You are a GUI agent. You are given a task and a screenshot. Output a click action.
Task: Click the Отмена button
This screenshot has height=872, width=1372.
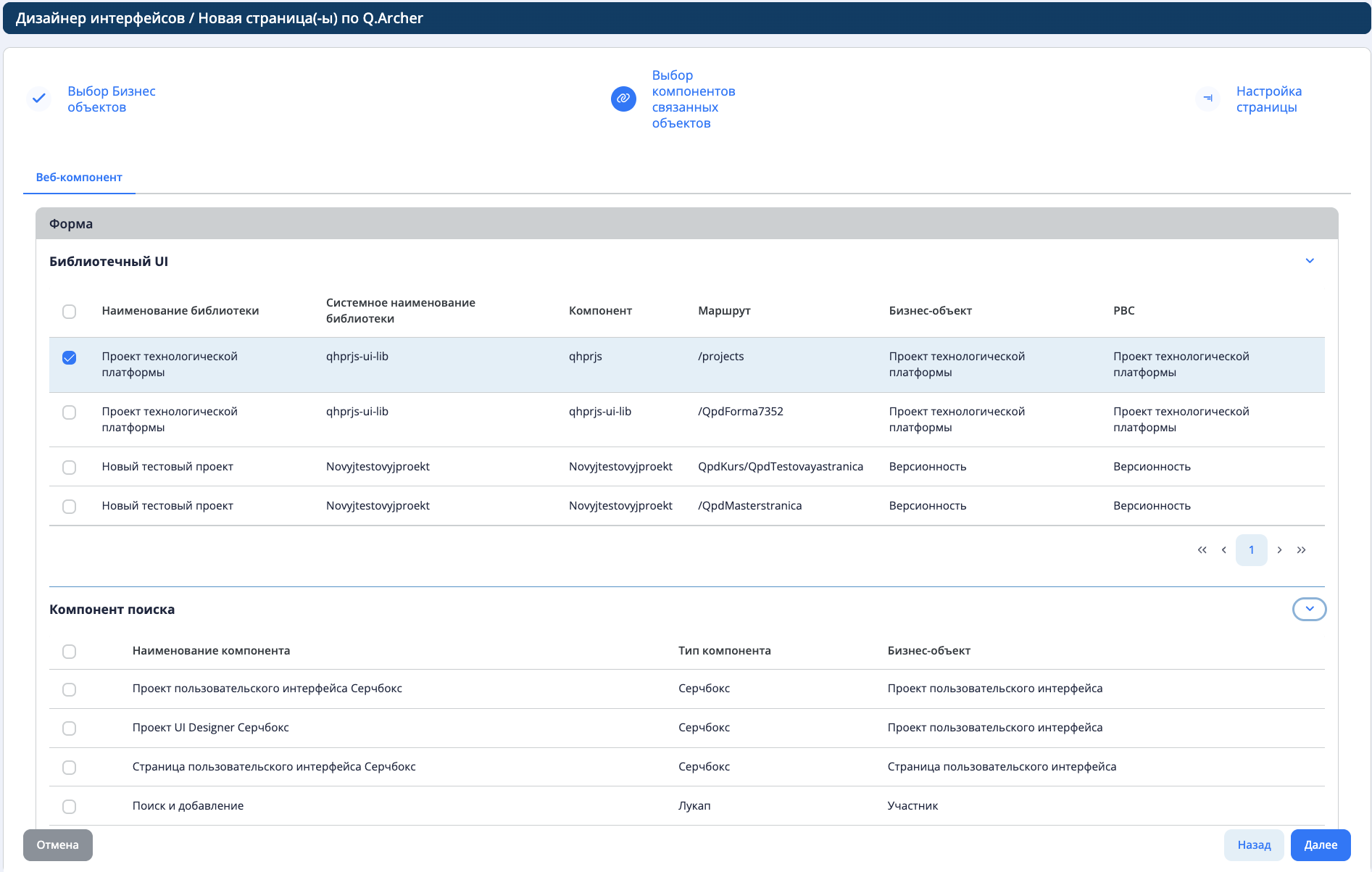(58, 845)
